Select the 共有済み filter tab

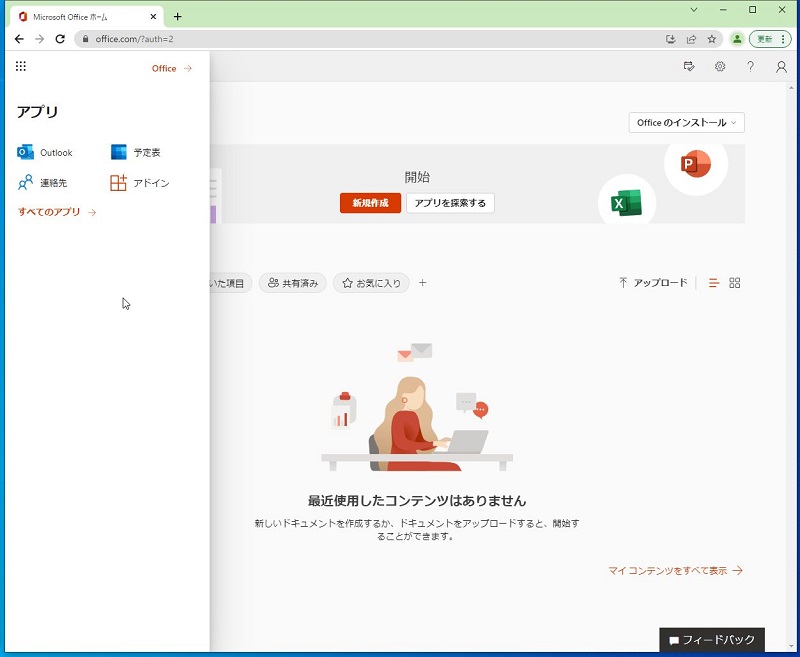(x=293, y=283)
